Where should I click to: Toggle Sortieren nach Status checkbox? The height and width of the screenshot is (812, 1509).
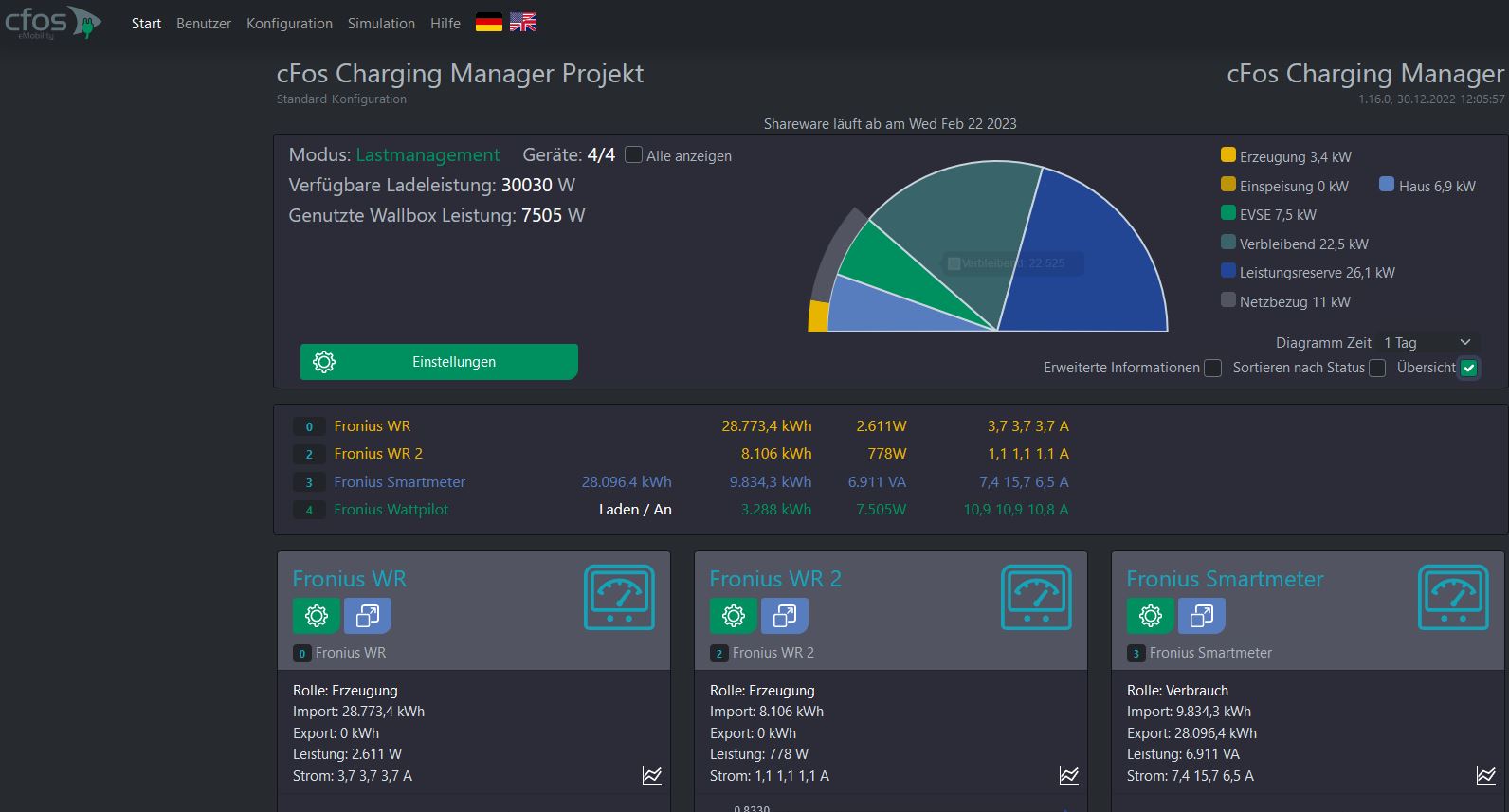[1377, 368]
